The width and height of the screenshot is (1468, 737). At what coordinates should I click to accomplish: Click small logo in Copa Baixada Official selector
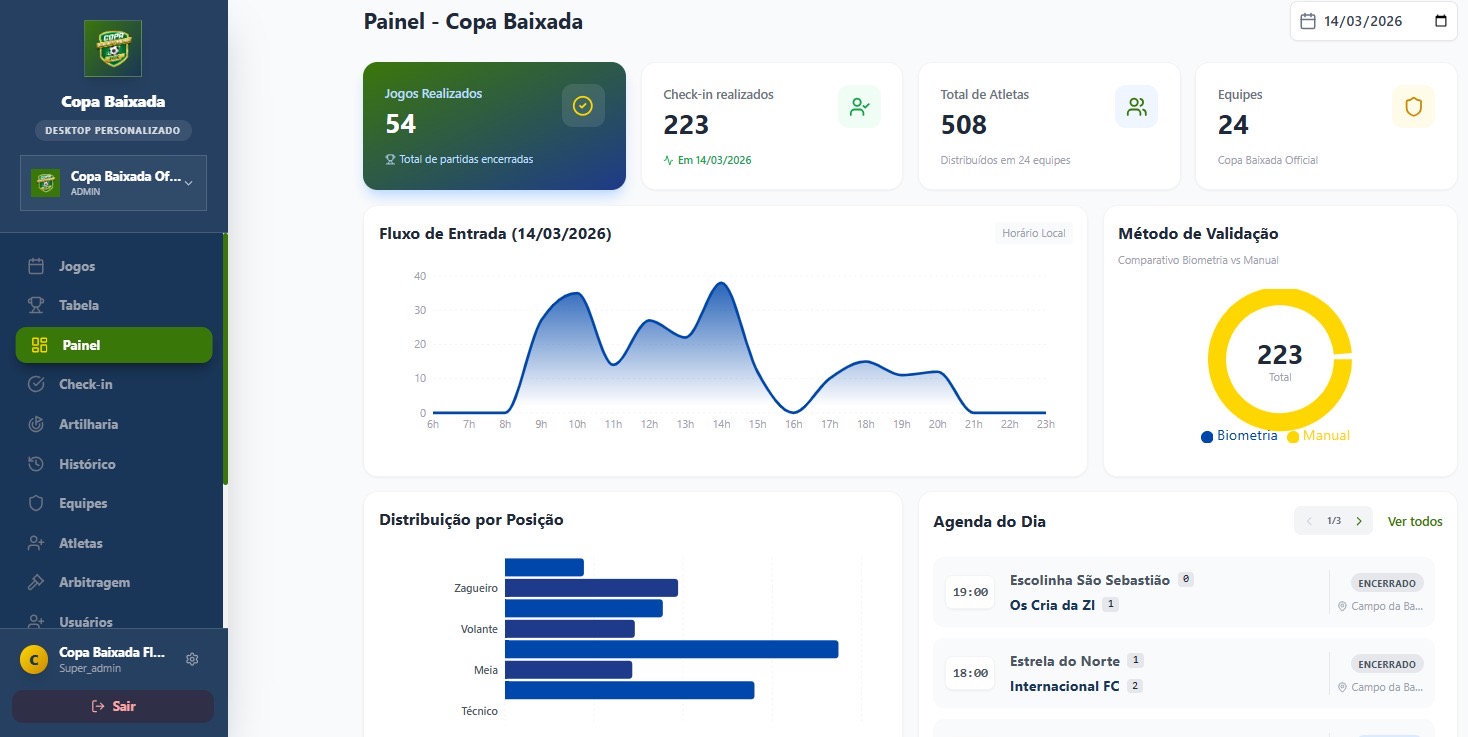click(x=45, y=183)
